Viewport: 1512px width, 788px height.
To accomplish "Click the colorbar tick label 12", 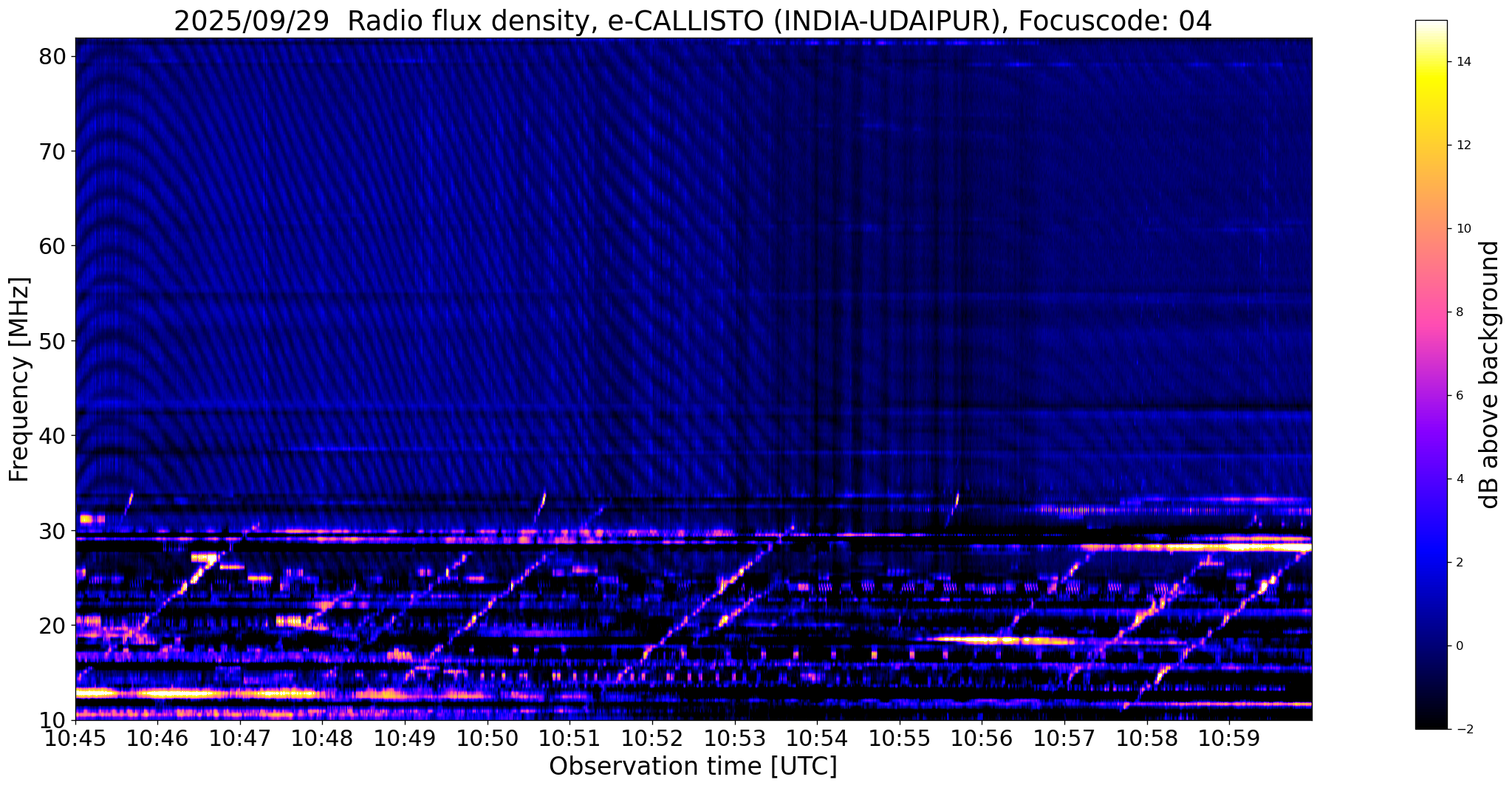I will pos(1463,145).
